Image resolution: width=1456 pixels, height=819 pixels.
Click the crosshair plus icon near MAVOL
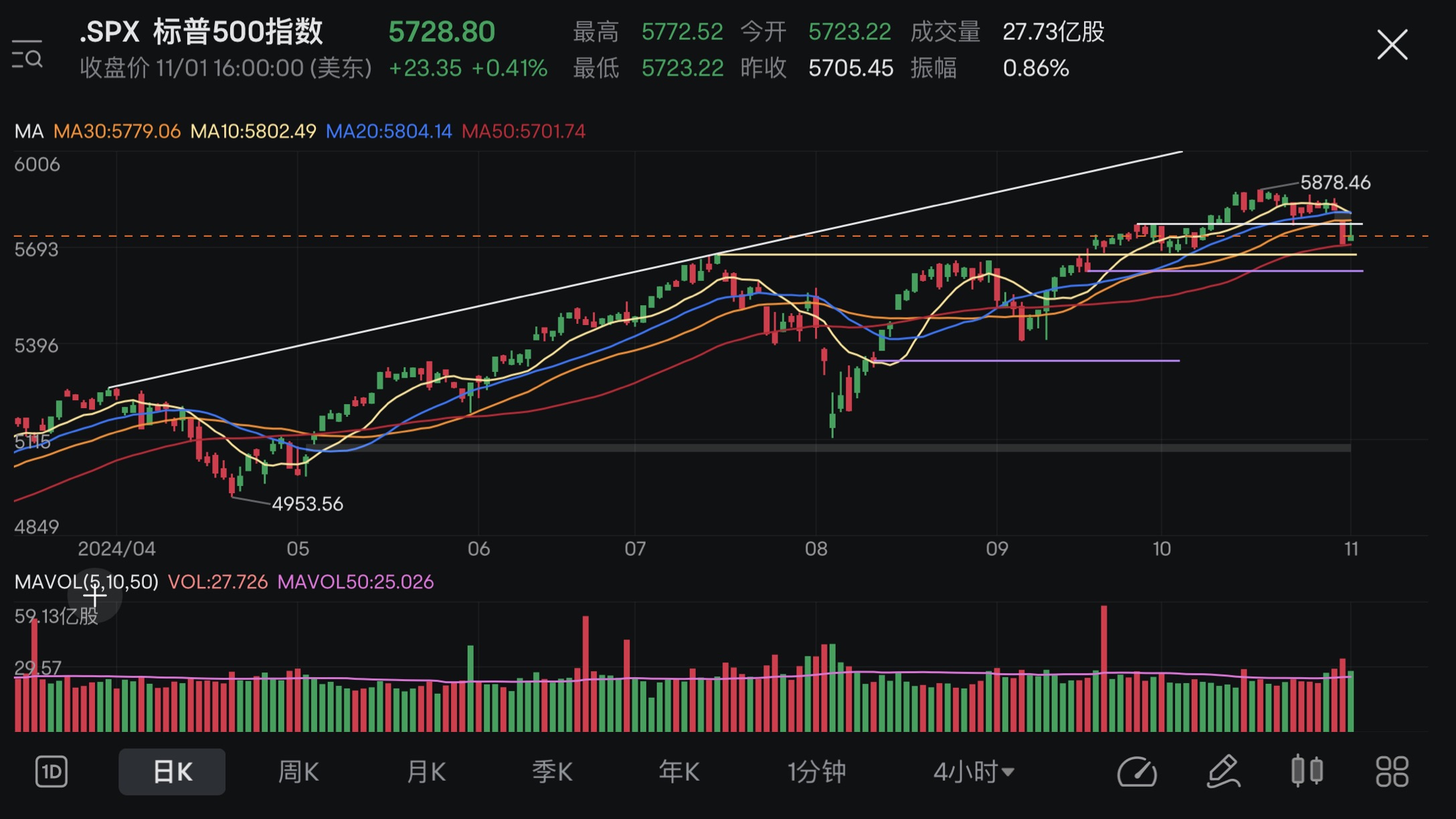[95, 596]
